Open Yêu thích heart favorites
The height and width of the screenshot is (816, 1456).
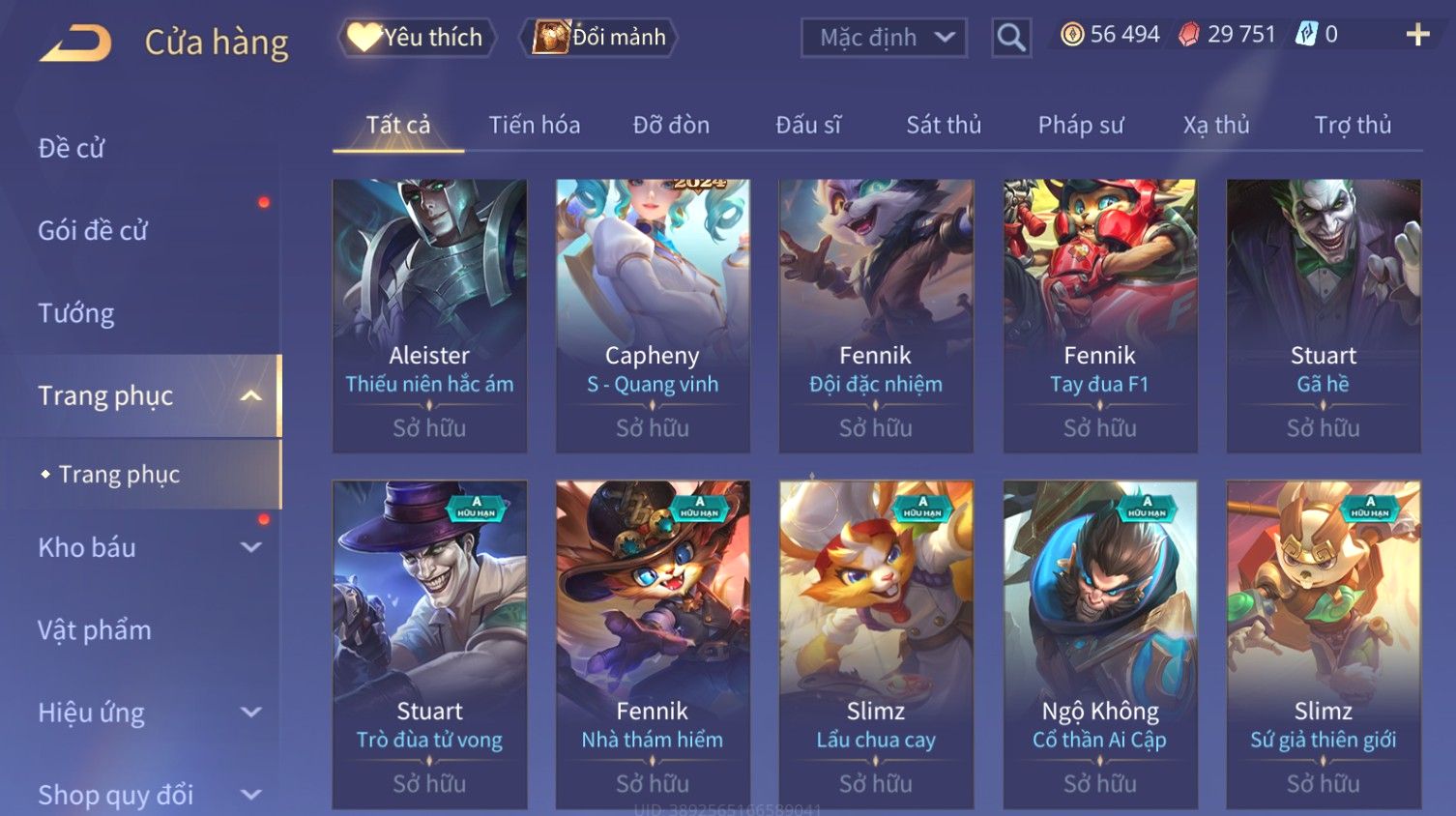pos(364,37)
